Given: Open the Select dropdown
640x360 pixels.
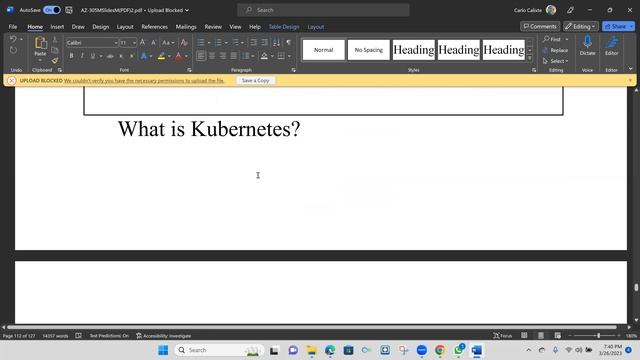Looking at the screenshot, I should pyautogui.click(x=556, y=61).
